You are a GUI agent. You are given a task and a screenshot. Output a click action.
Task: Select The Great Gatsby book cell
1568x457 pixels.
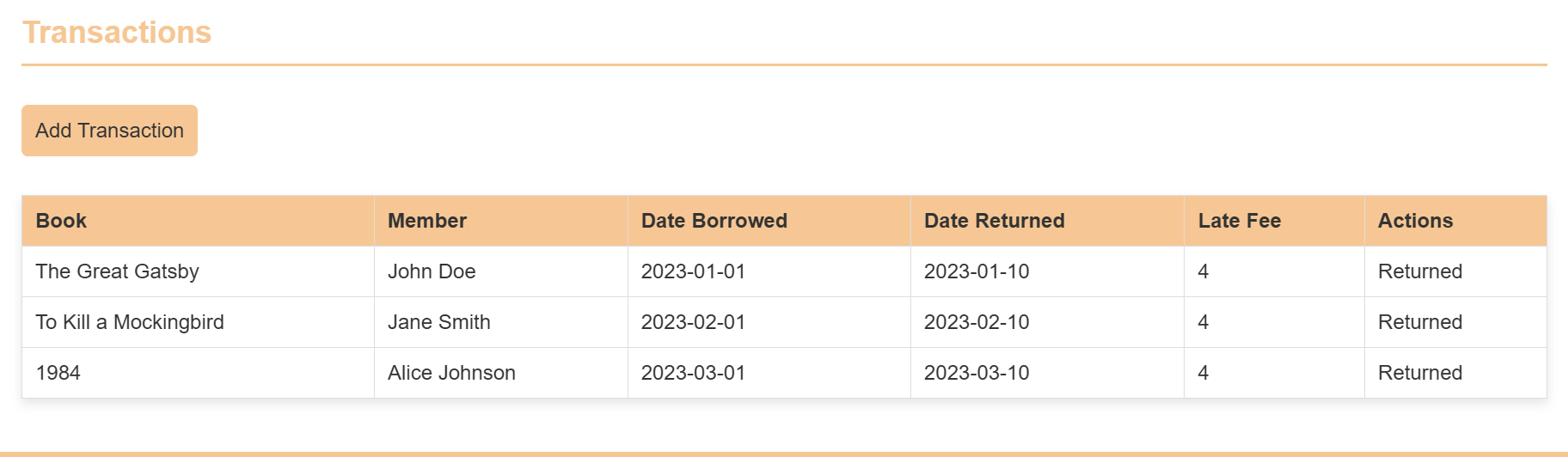[117, 271]
